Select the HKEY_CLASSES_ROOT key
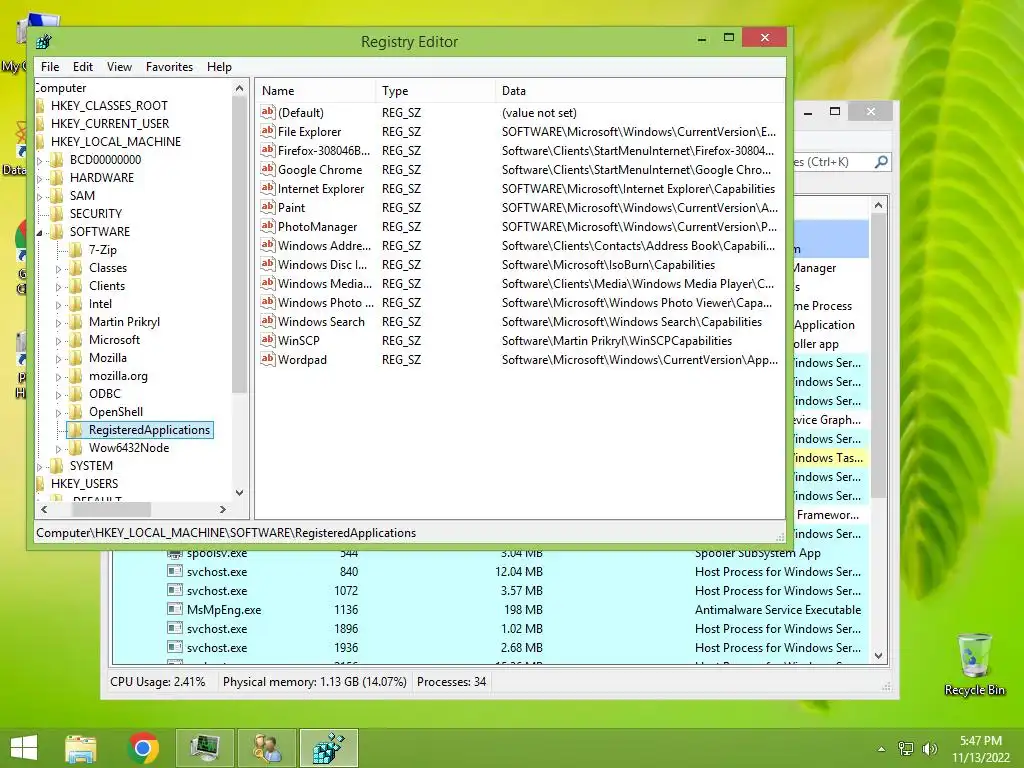Viewport: 1024px width, 768px height. click(109, 106)
